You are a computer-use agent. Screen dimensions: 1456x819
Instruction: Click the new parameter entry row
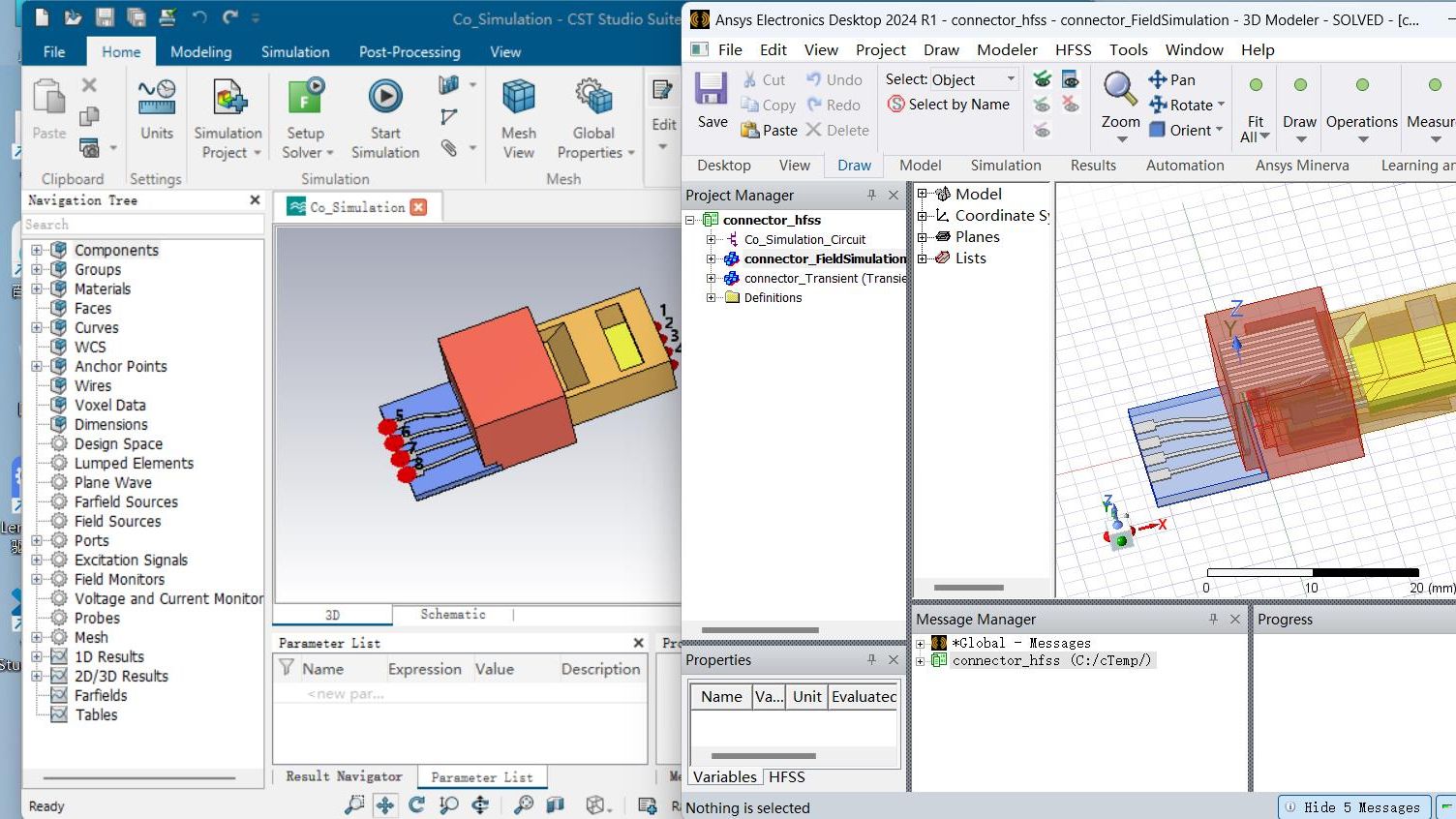[460, 693]
